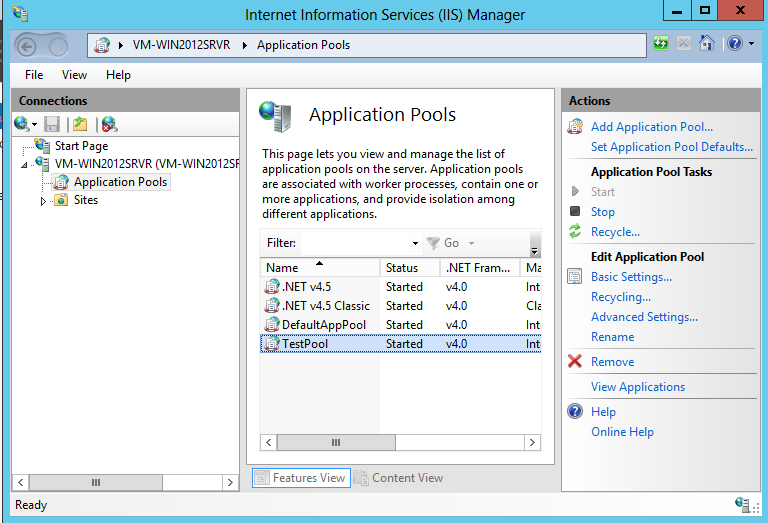Select Sites in the Connections tree
The height and width of the screenshot is (523, 768).
(x=86, y=200)
